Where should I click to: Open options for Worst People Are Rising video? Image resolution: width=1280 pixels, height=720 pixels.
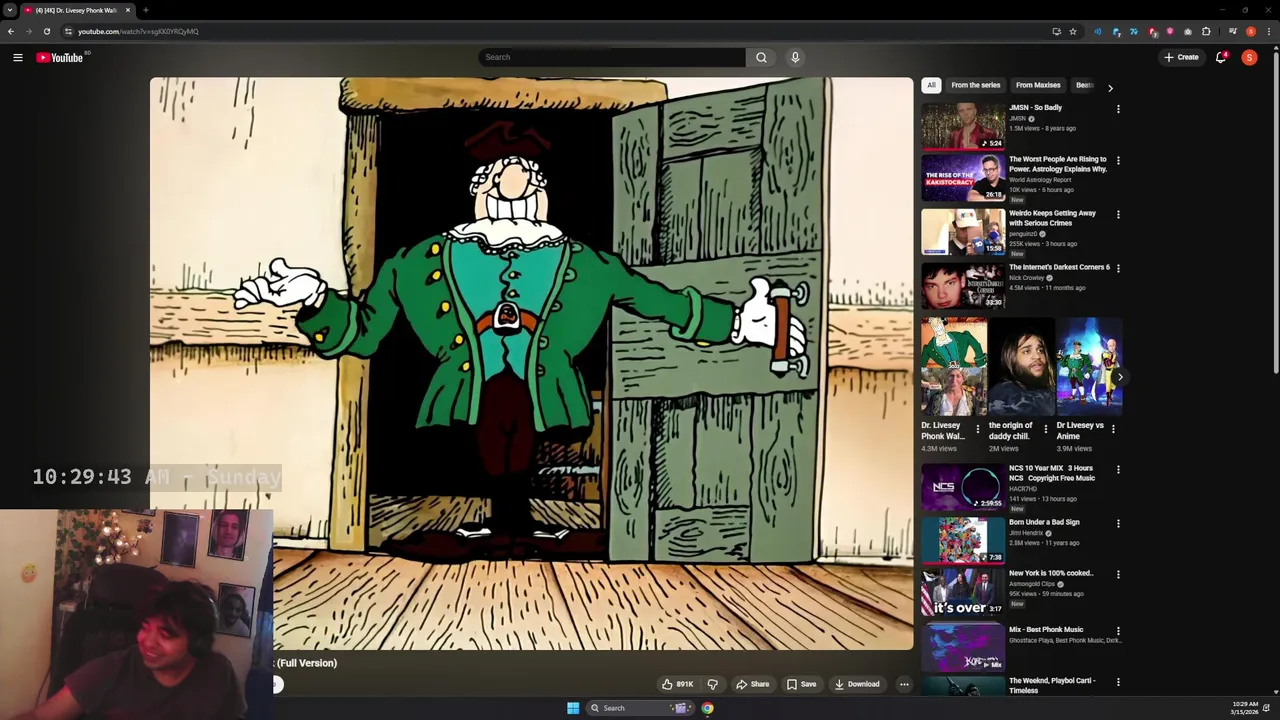[1118, 160]
